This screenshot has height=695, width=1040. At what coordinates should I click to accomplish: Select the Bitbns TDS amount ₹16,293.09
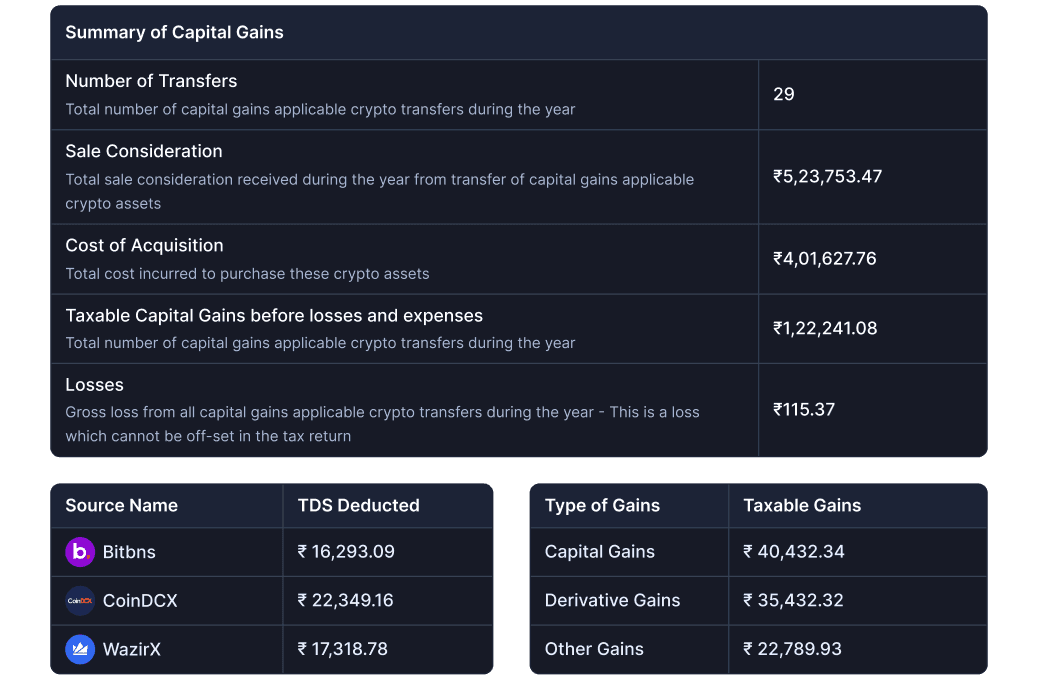346,552
